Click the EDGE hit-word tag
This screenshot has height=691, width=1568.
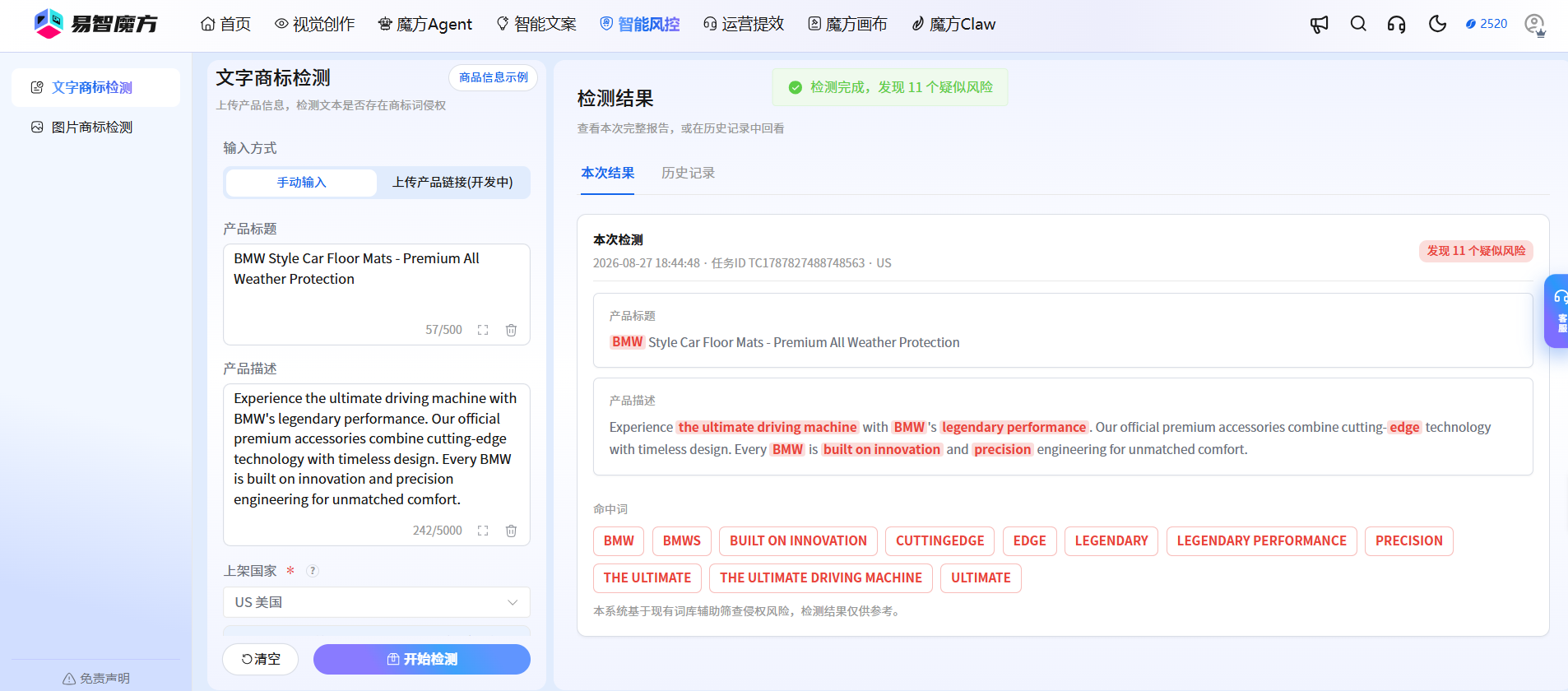pyautogui.click(x=1030, y=541)
